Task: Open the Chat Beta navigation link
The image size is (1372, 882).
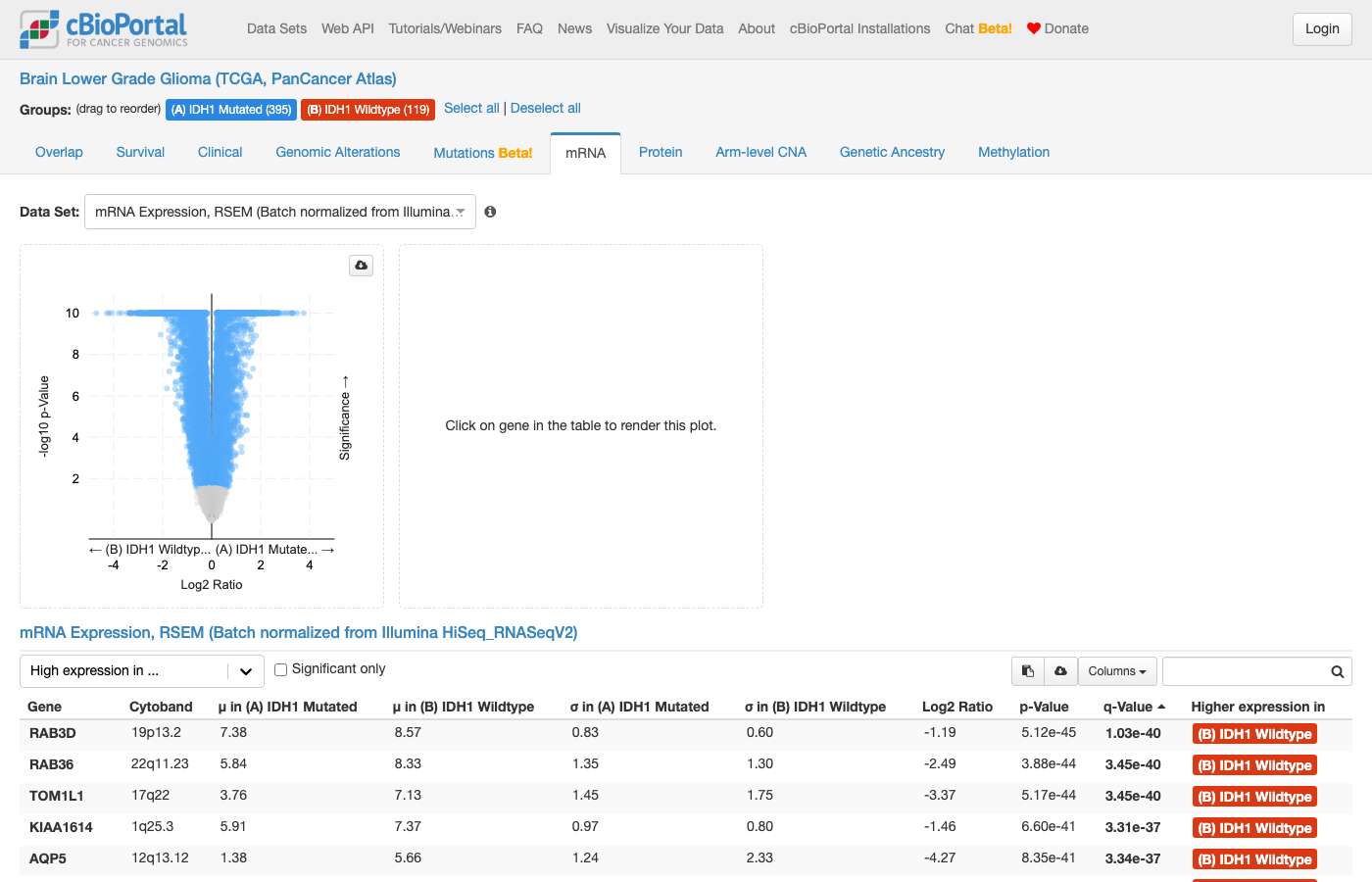Action: click(978, 28)
